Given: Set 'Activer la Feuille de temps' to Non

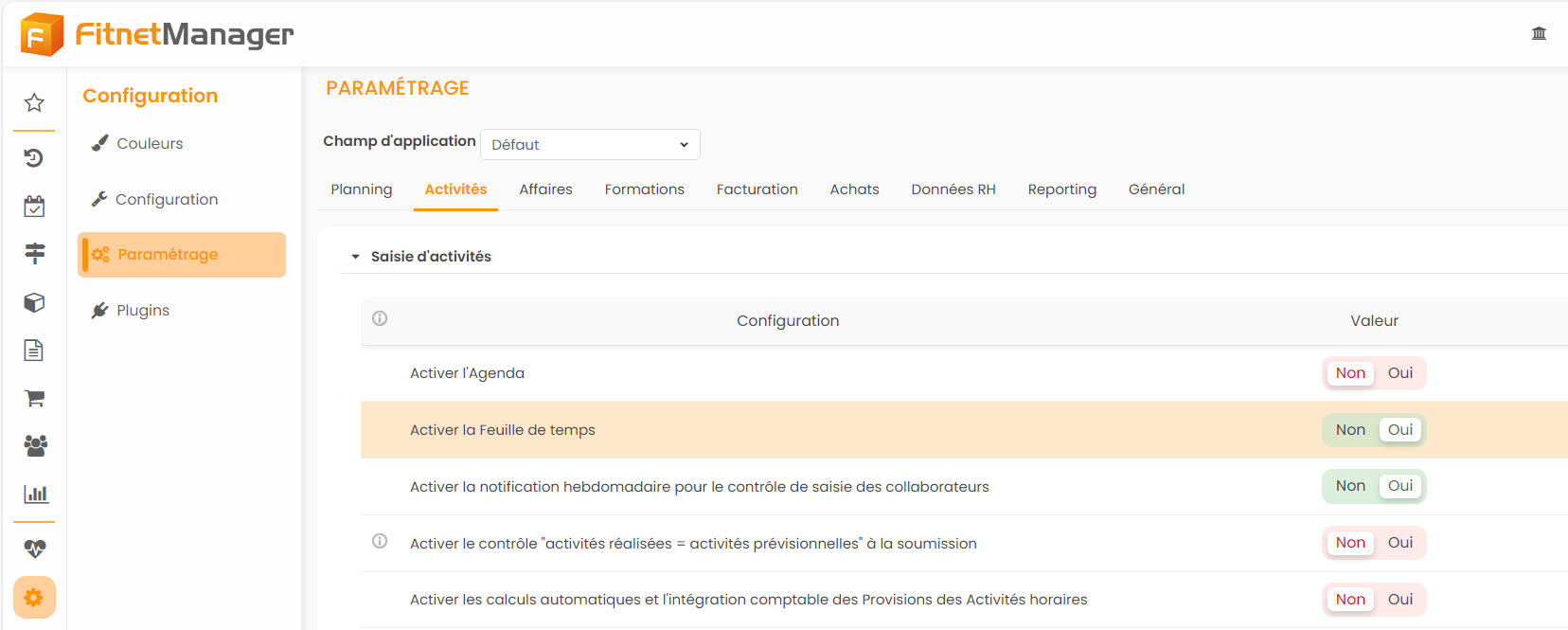Looking at the screenshot, I should pyautogui.click(x=1350, y=430).
